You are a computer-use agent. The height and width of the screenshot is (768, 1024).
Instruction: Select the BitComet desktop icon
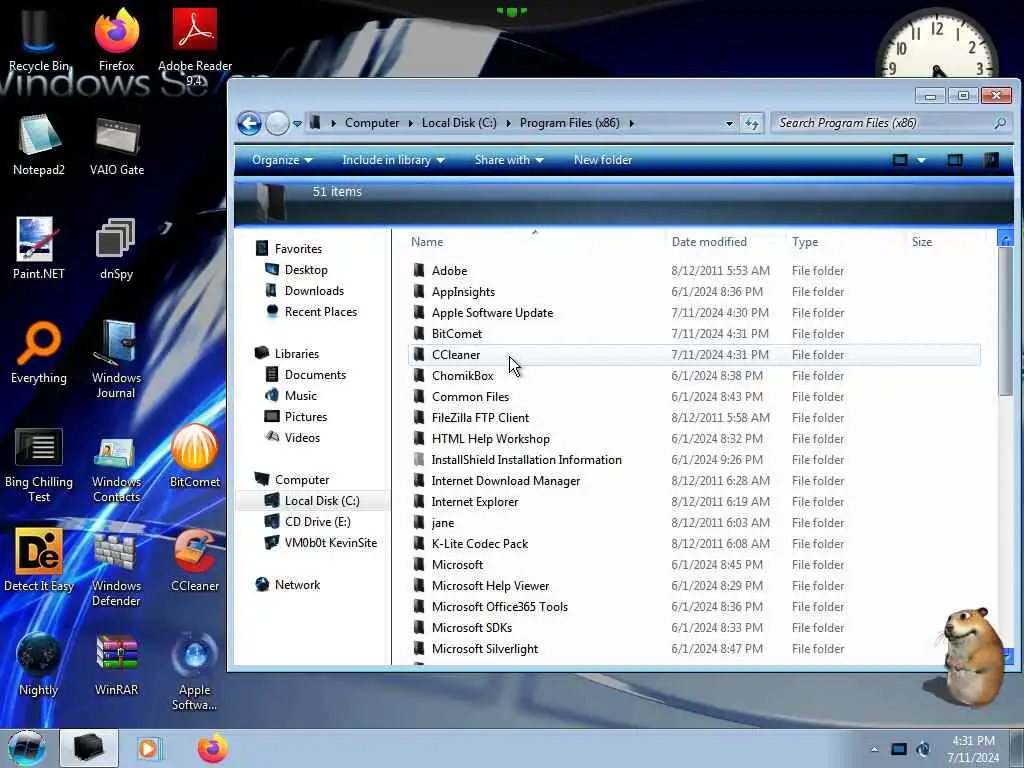[x=195, y=456]
